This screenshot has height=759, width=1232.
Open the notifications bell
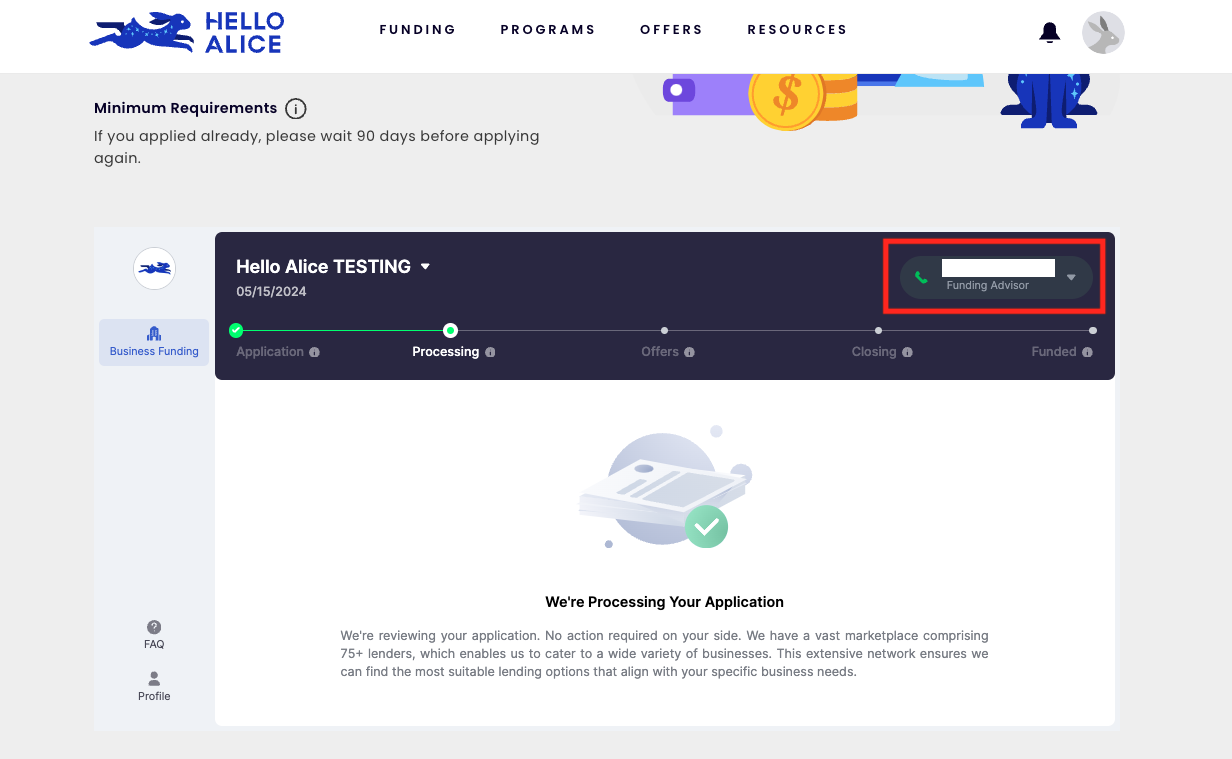pos(1049,33)
